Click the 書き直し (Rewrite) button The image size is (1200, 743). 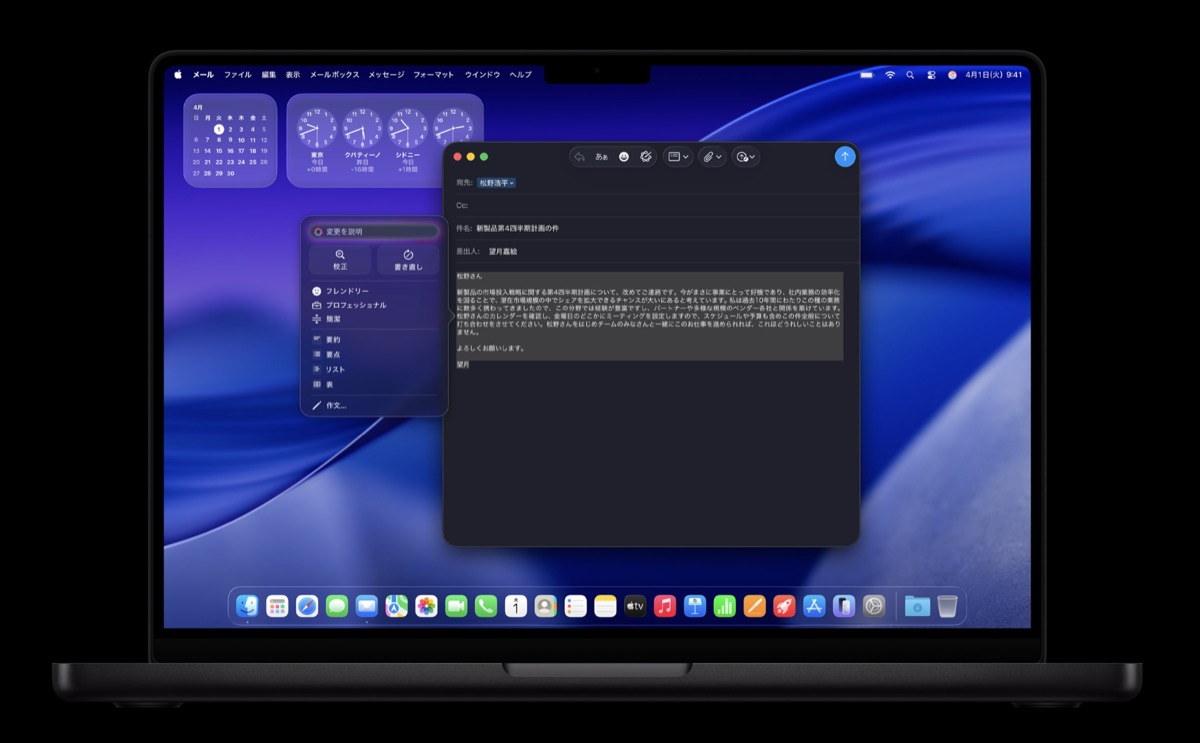tap(408, 260)
